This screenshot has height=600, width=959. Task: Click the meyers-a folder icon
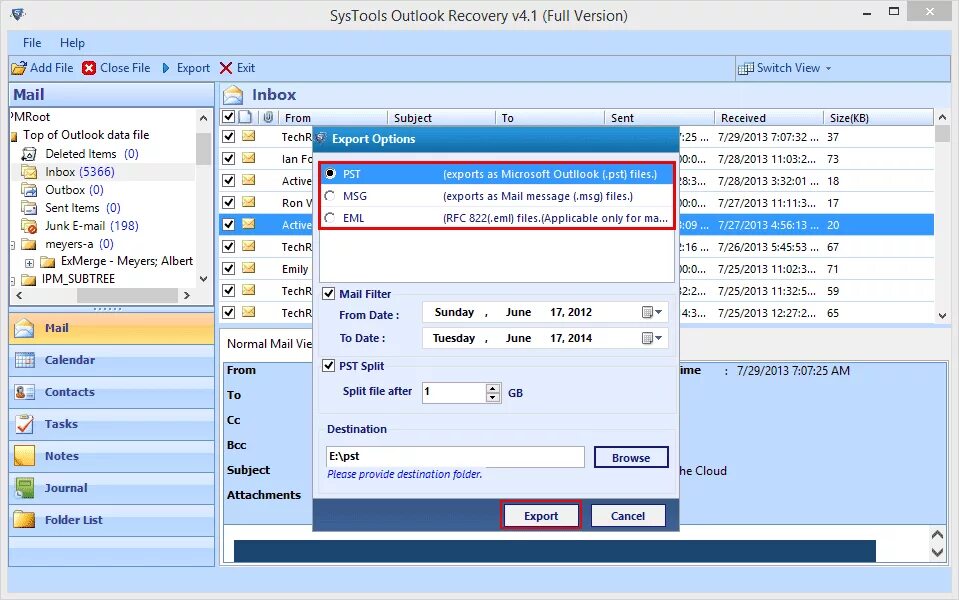point(29,244)
